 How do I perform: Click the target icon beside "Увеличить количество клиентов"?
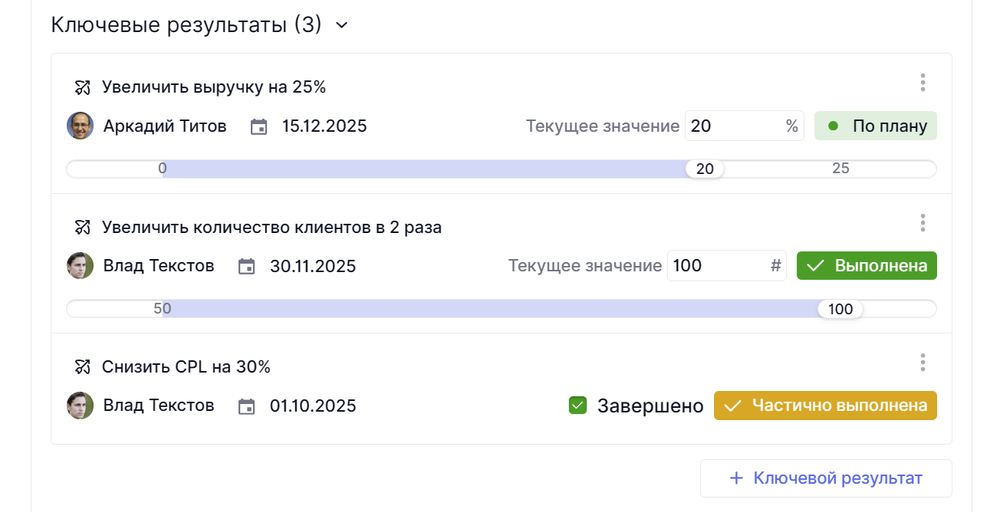click(83, 227)
